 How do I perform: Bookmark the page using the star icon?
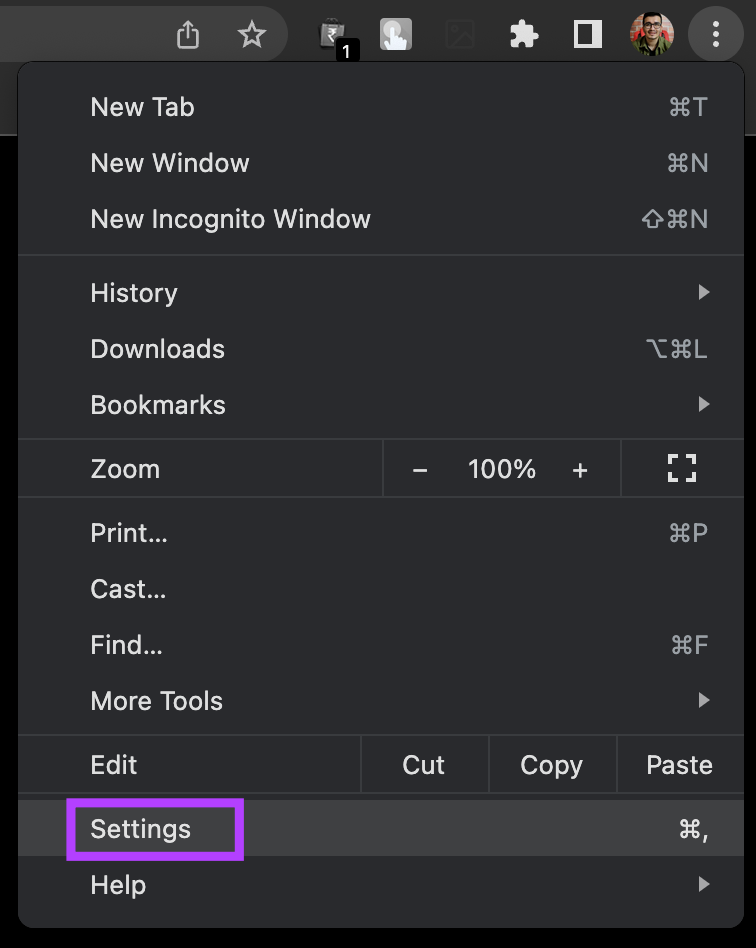(x=251, y=33)
